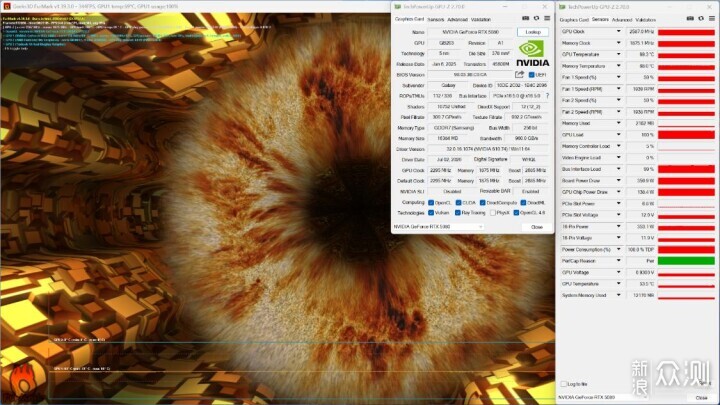This screenshot has width=720, height=405.
Task: Toggle the PhysX checkbox
Action: pos(493,213)
